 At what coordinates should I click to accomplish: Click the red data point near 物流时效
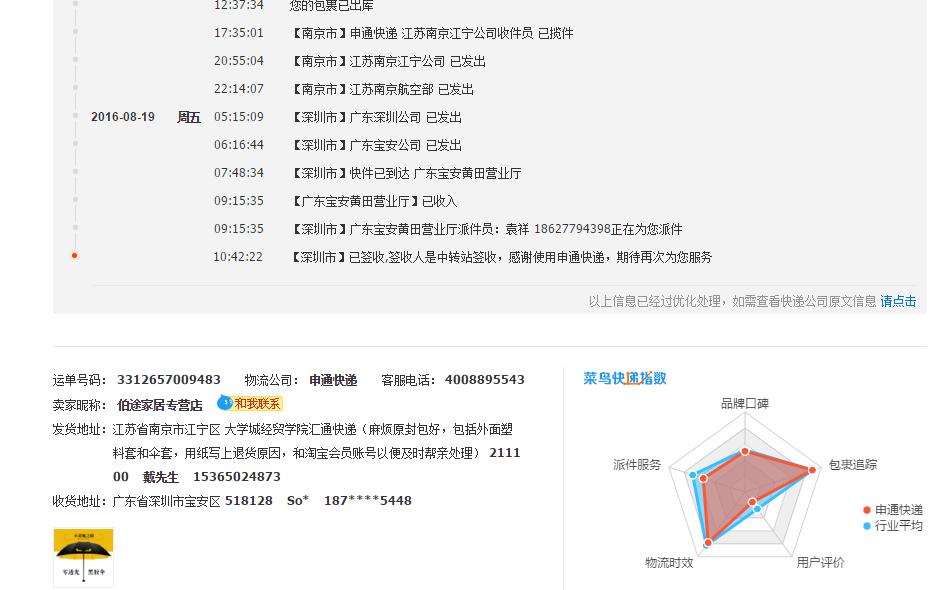(x=708, y=543)
